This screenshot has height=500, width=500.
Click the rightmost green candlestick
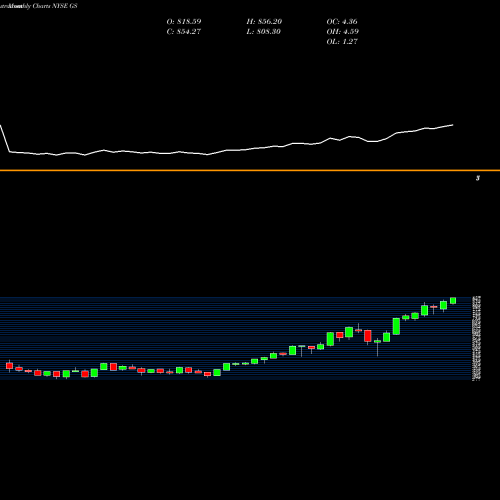(x=453, y=300)
